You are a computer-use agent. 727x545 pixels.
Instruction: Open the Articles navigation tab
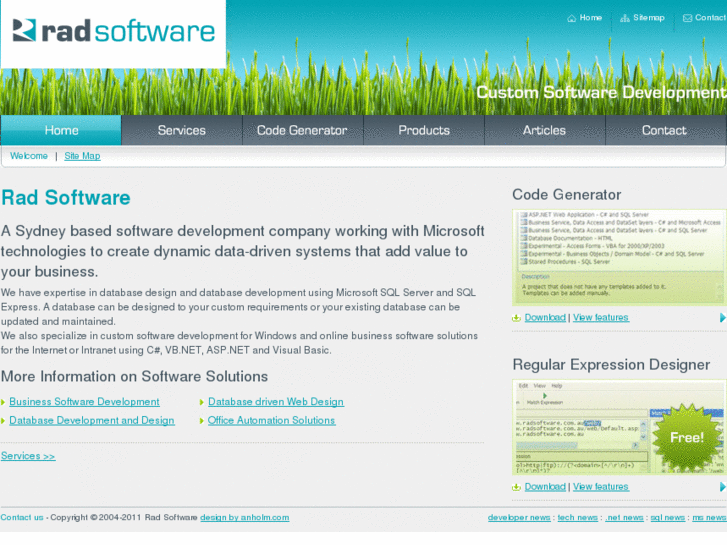click(x=544, y=130)
